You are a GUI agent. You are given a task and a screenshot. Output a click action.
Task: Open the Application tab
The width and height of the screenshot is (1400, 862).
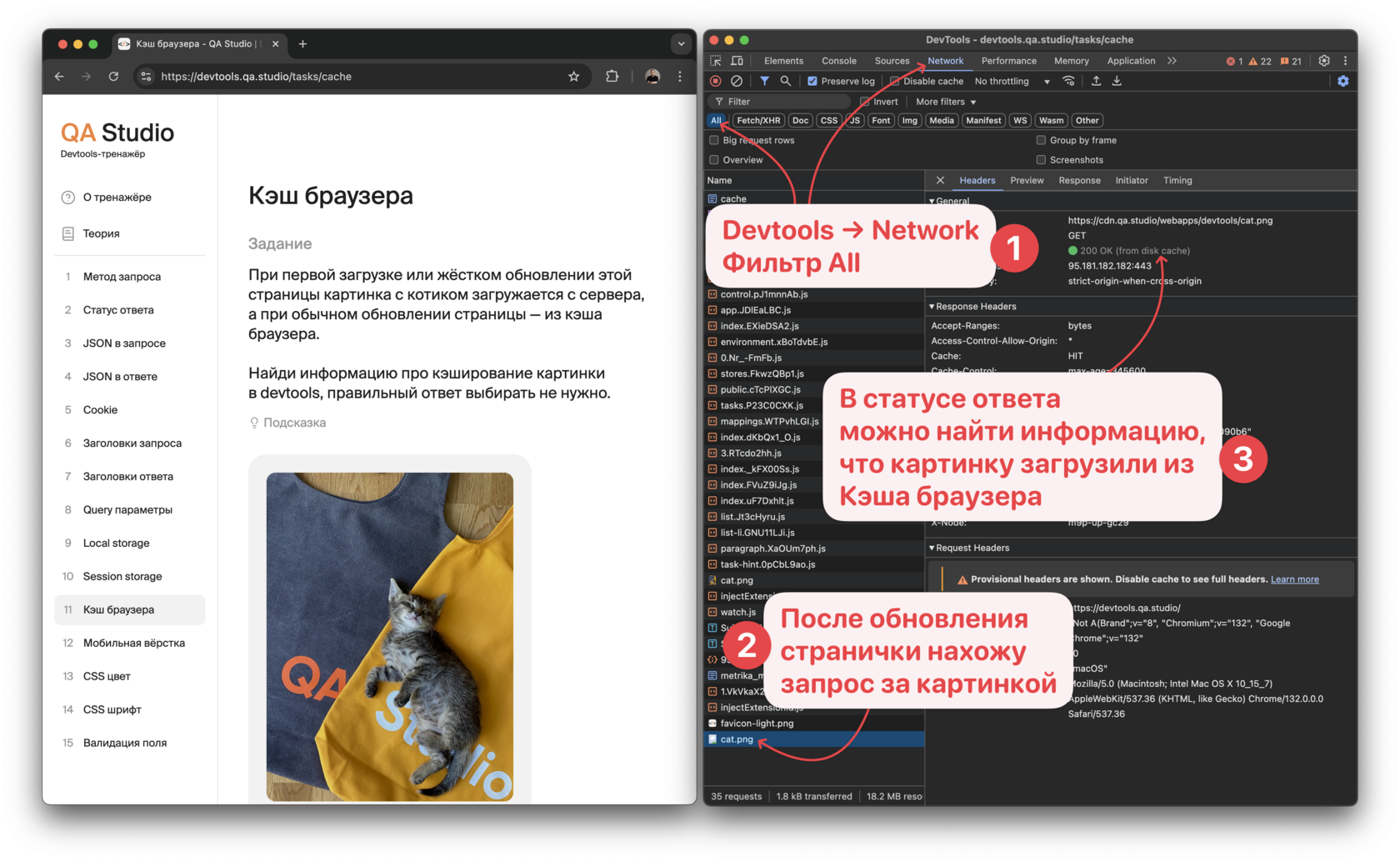coord(1131,61)
